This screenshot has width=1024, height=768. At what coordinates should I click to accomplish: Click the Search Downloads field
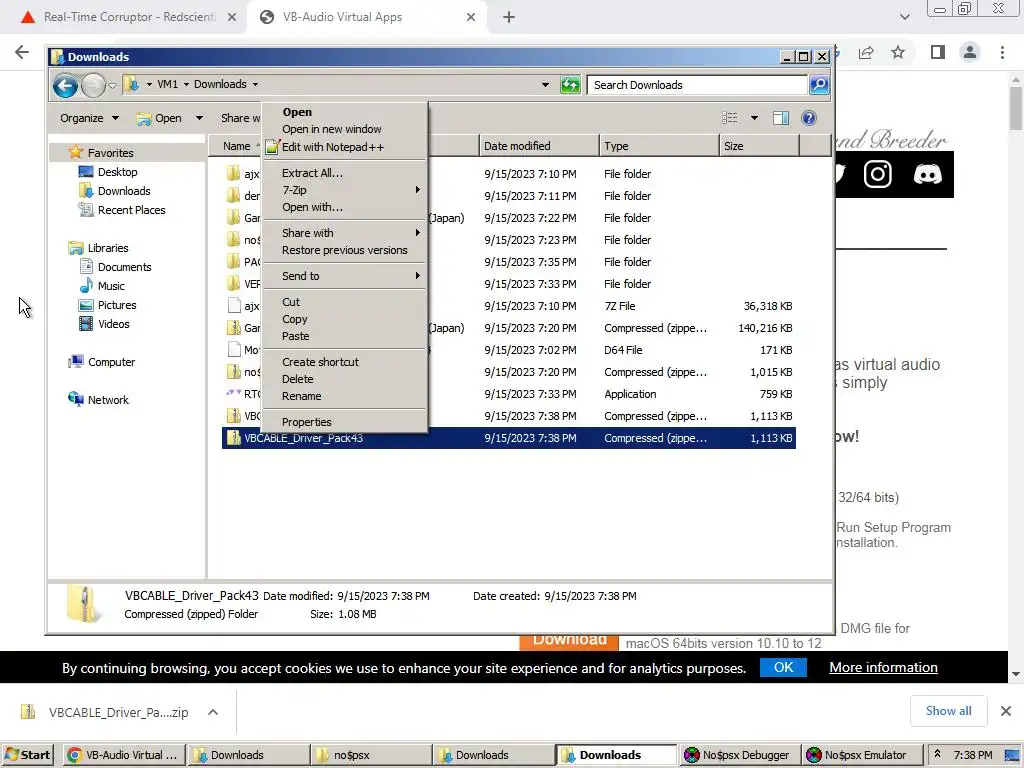(x=697, y=85)
